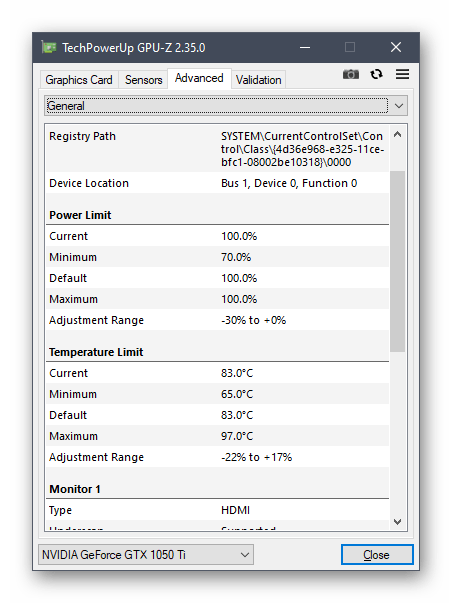
Task: Switch to the Graphics Card tab
Action: [79, 80]
